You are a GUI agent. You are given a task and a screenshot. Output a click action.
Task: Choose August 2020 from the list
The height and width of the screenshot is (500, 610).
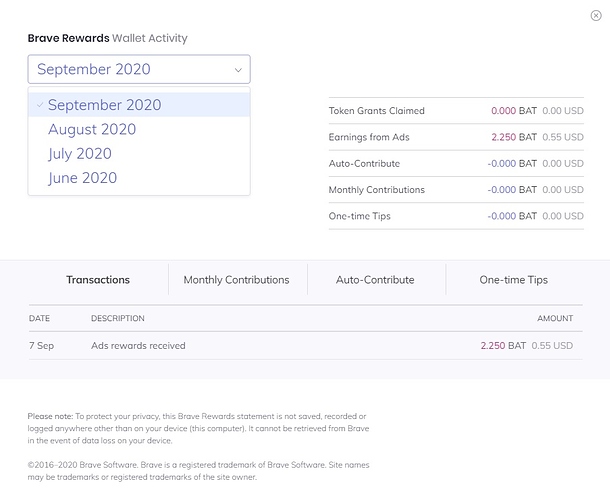pyautogui.click(x=92, y=129)
